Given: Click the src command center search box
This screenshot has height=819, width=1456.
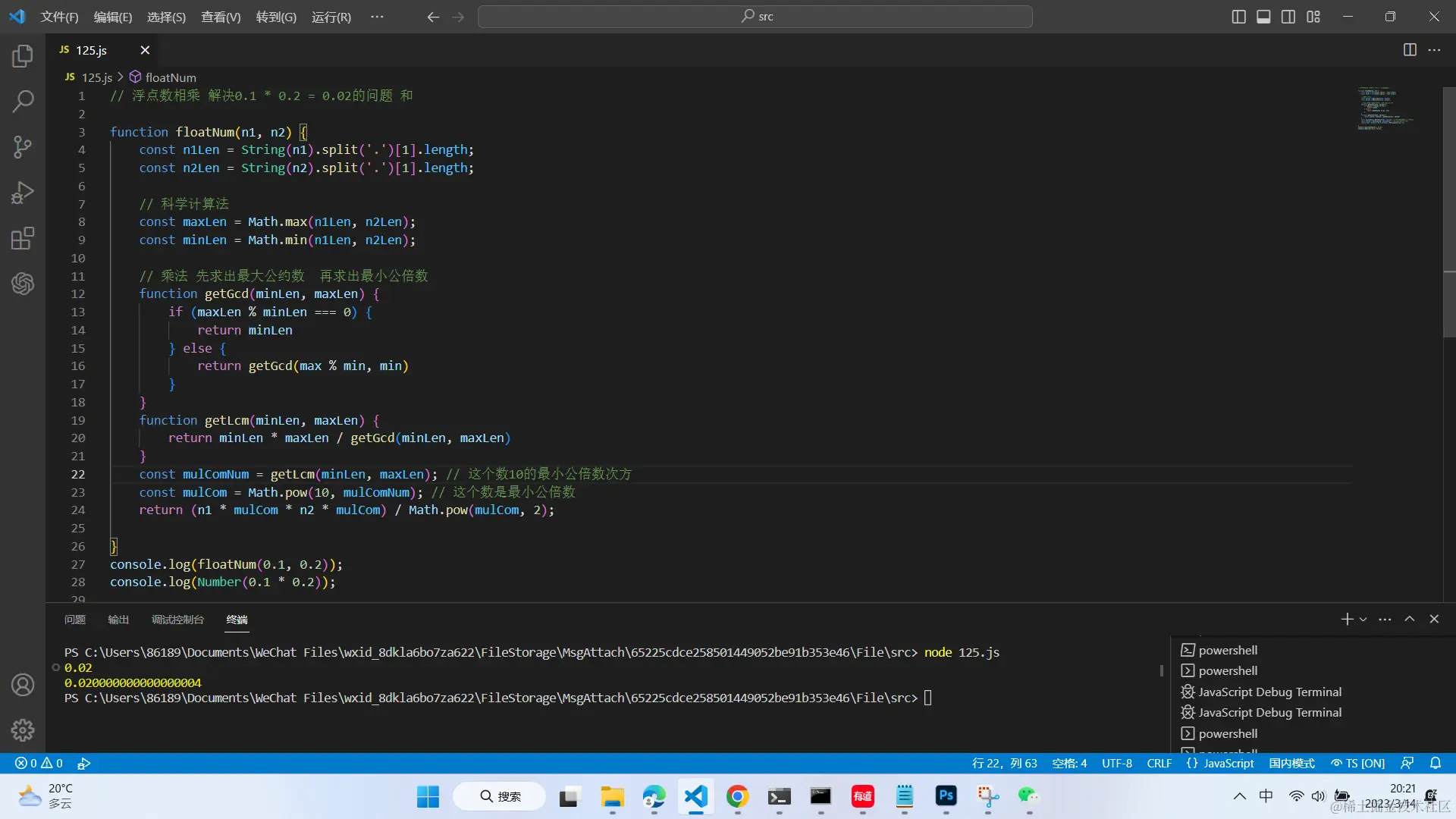Looking at the screenshot, I should pyautogui.click(x=755, y=17).
